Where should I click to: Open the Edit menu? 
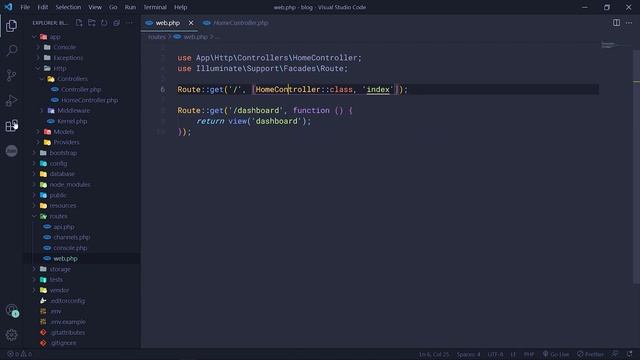point(42,7)
